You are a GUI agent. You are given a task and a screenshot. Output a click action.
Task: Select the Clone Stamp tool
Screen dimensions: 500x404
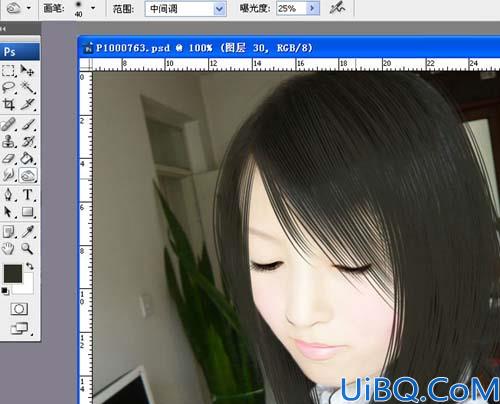pyautogui.click(x=9, y=142)
